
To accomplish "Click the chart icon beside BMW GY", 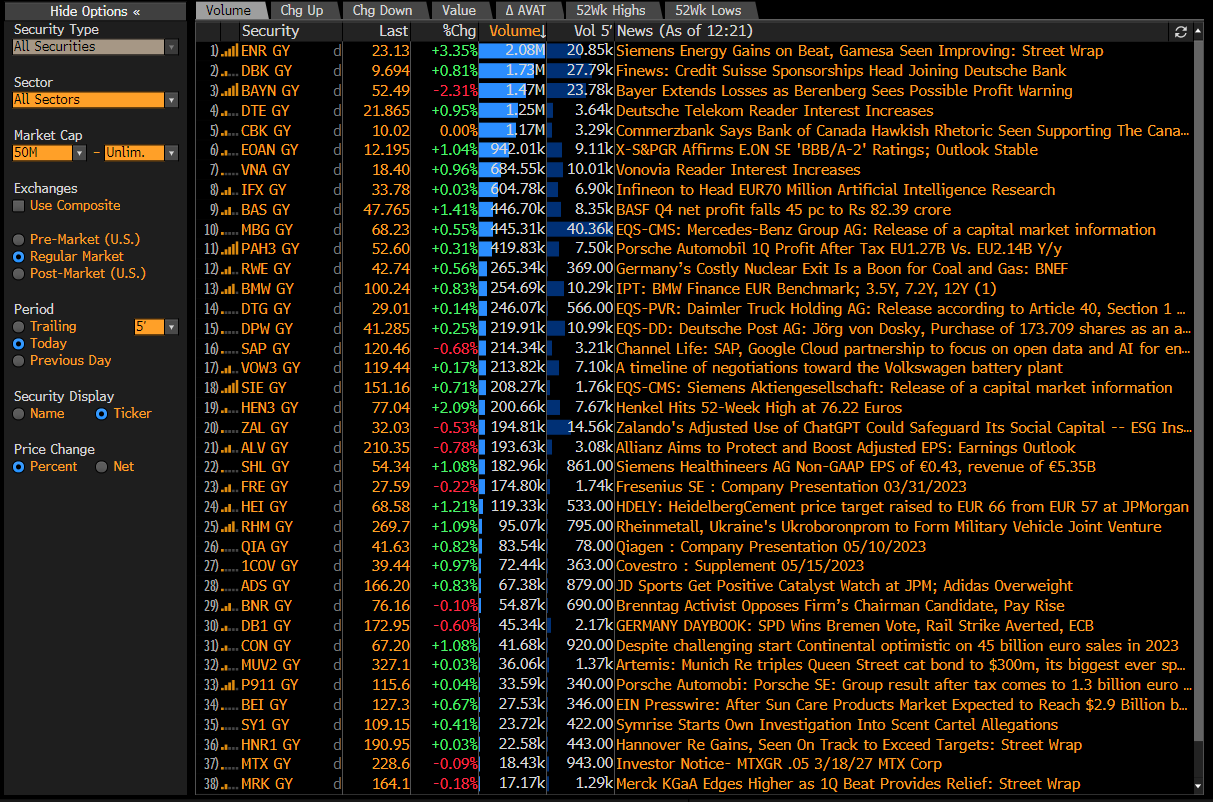I will 229,289.
